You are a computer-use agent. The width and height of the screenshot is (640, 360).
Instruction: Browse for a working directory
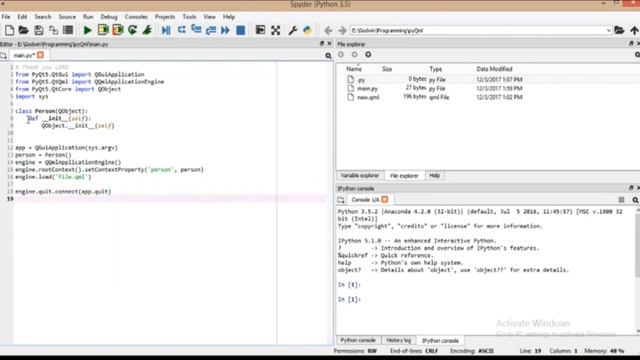coord(619,30)
